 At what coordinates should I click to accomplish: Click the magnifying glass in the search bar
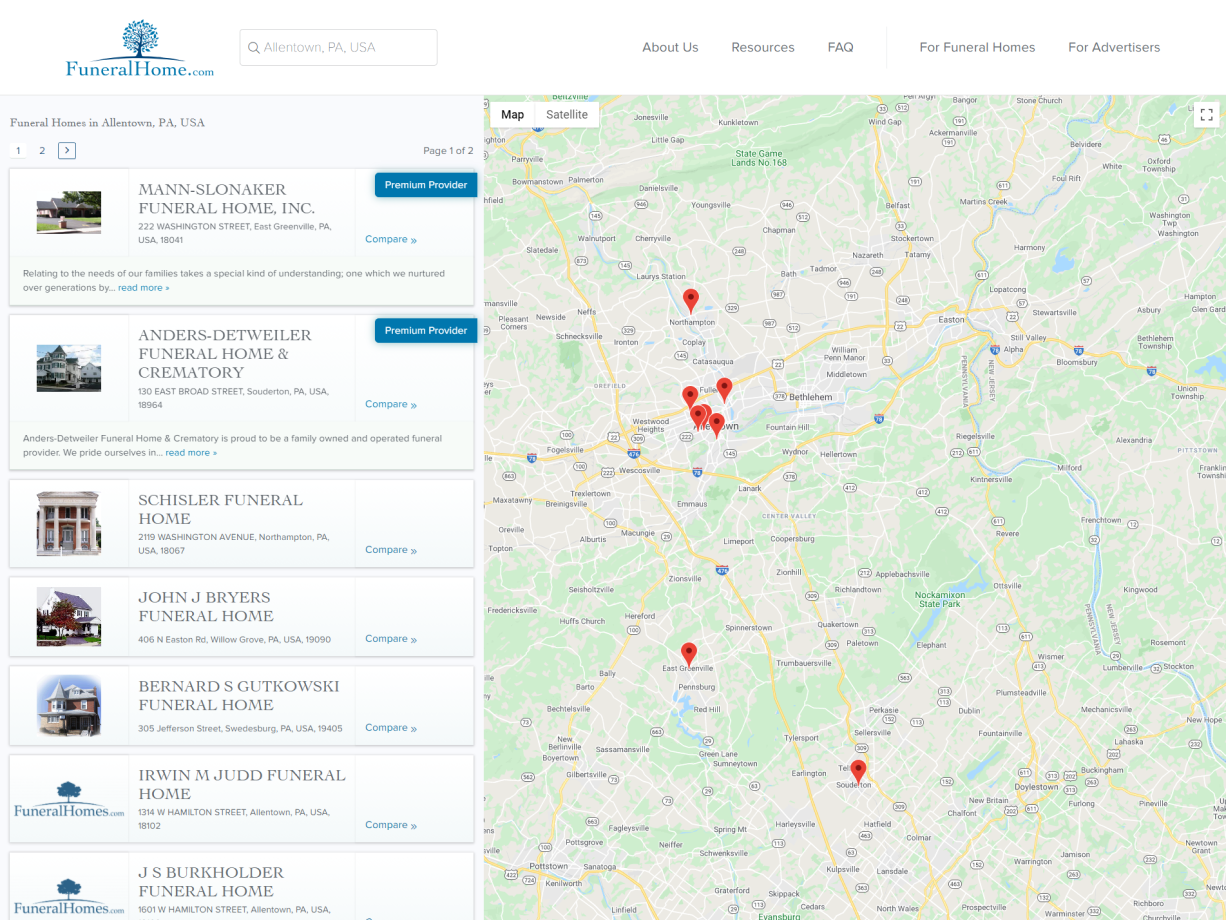(254, 47)
